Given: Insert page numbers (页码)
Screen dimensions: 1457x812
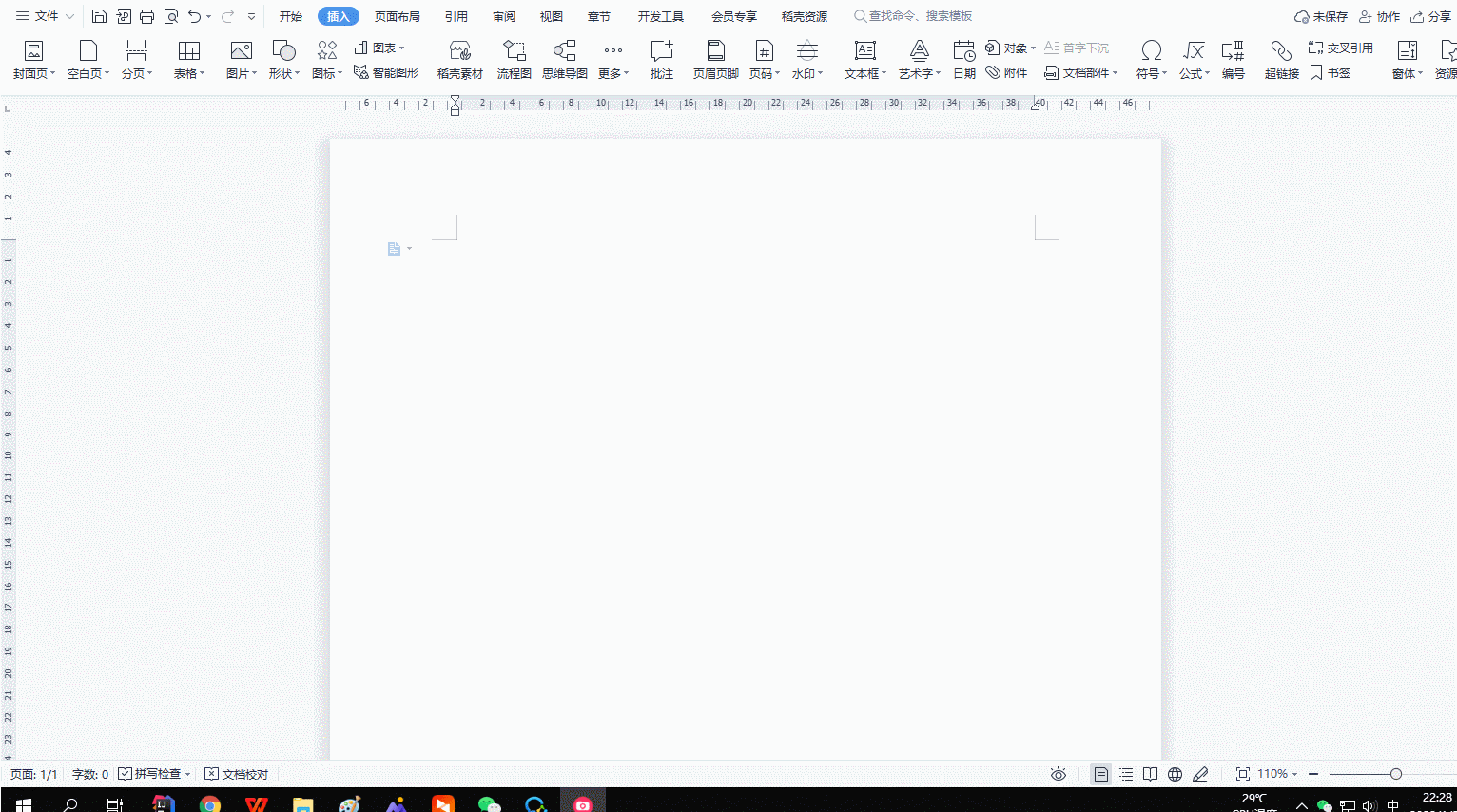Looking at the screenshot, I should pos(765,60).
